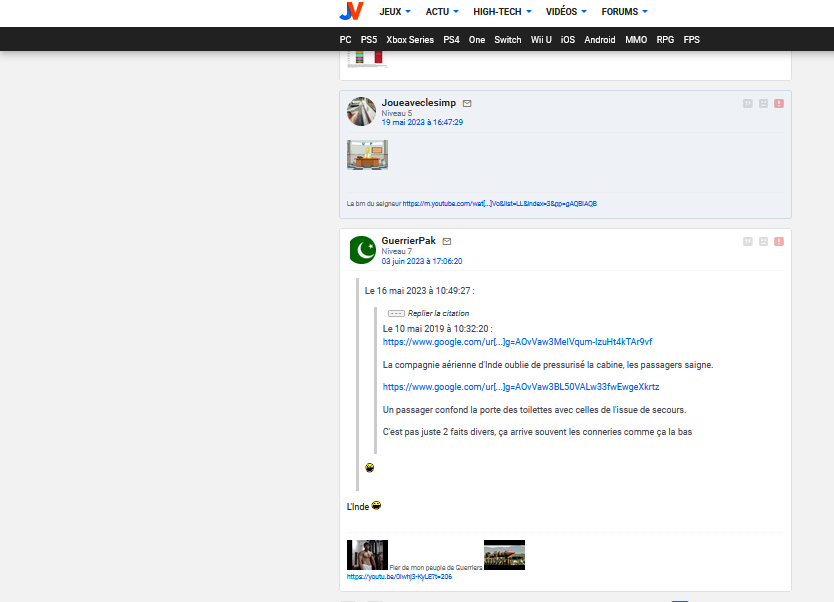Click the sentence starting 'La compagnie aérienne d'Inde'
The width and height of the screenshot is (834, 602).
click(x=548, y=365)
